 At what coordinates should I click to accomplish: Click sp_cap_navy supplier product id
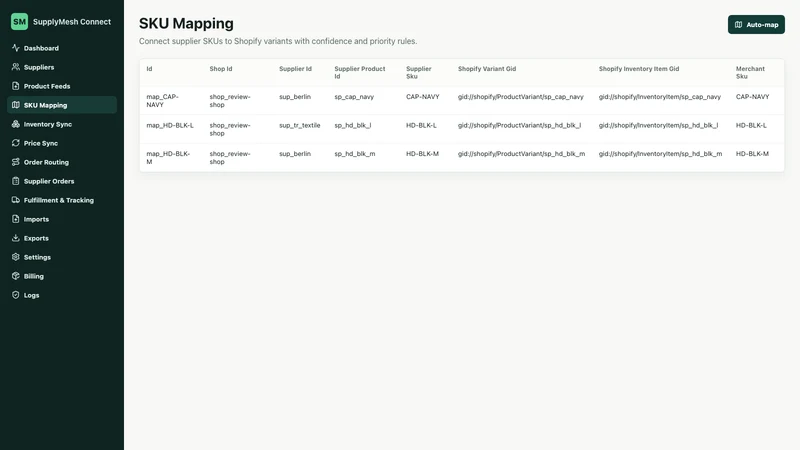(x=354, y=96)
